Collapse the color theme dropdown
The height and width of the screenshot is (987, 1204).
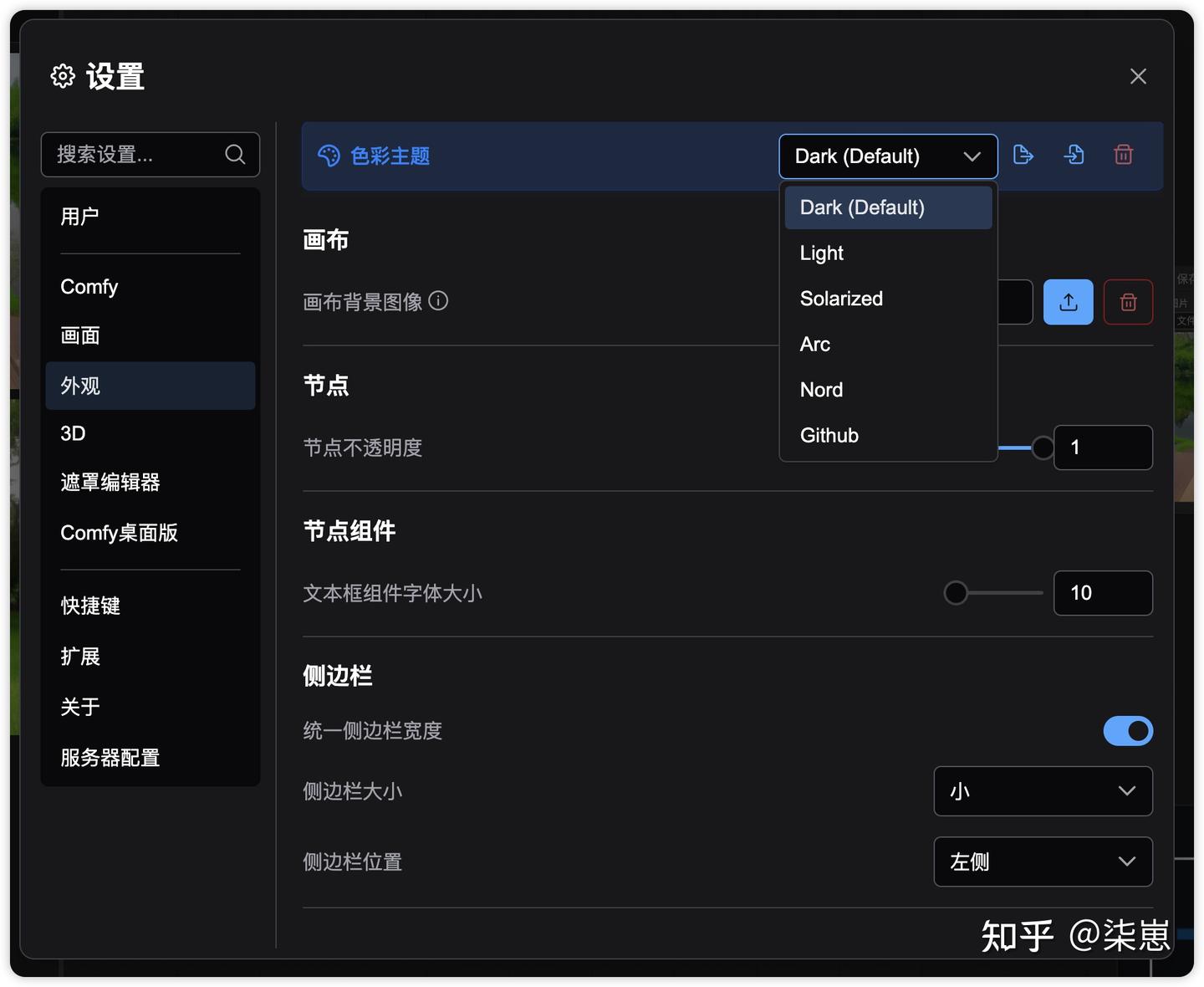972,156
